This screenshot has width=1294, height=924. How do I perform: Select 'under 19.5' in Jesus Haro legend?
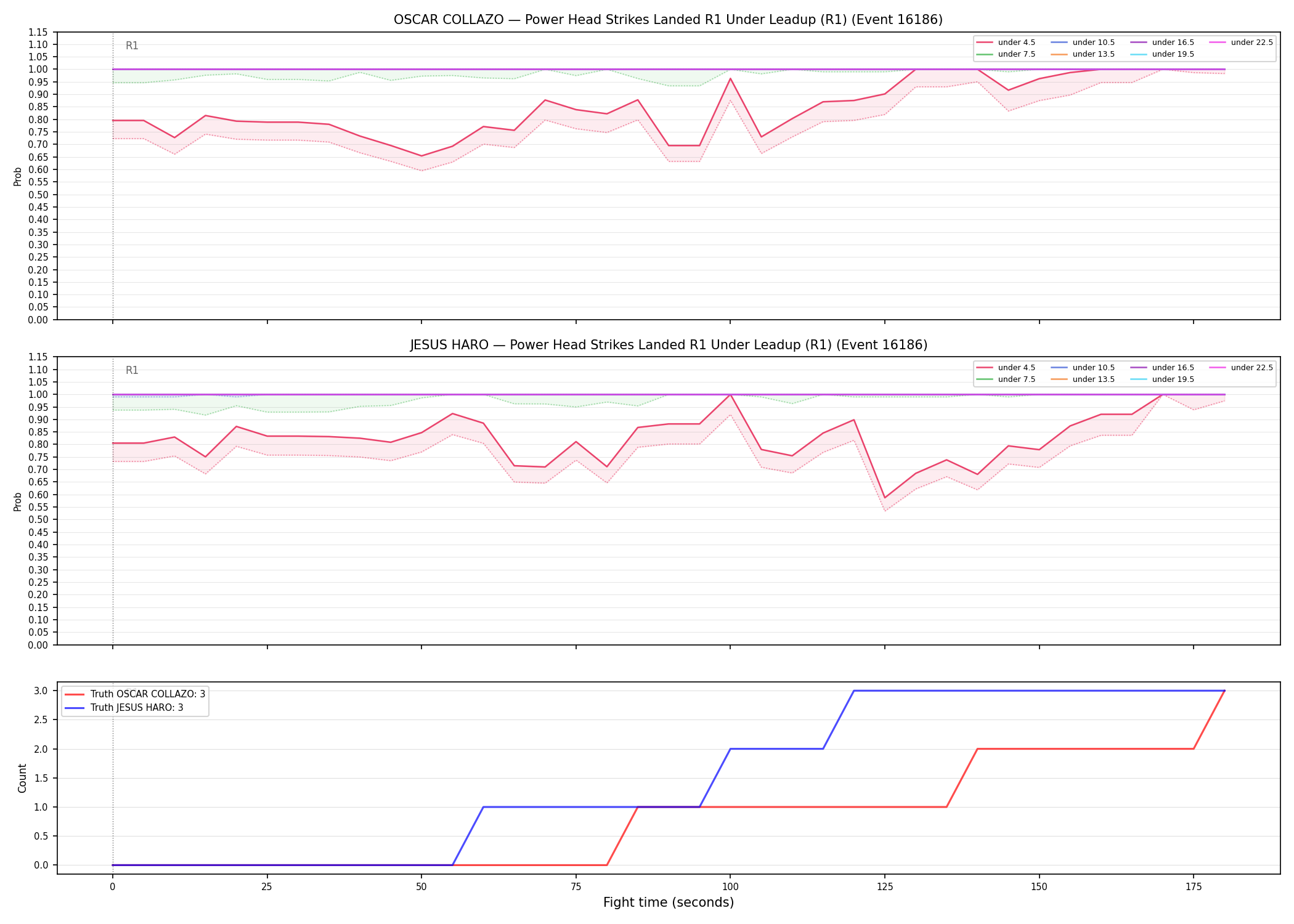click(1162, 379)
